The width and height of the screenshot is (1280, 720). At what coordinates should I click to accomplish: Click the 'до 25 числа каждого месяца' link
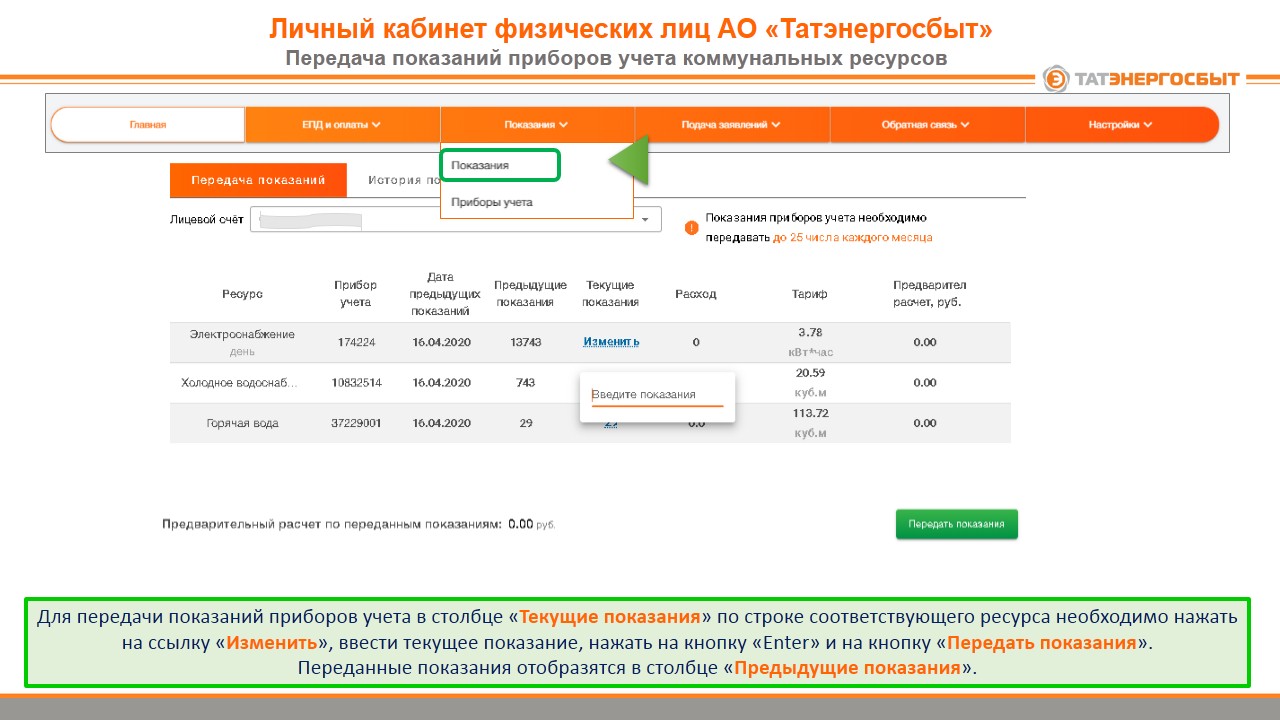click(x=852, y=238)
